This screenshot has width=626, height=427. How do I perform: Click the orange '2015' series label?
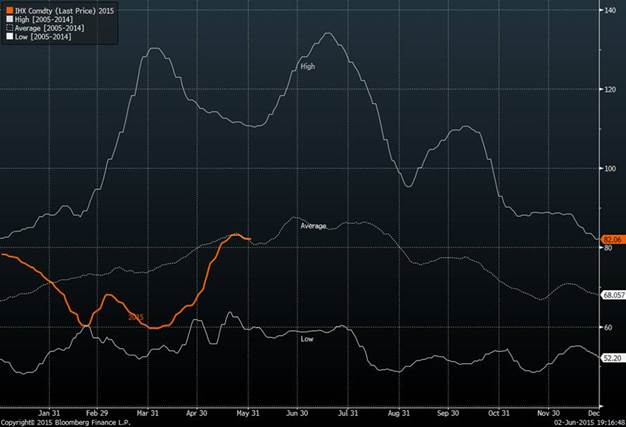click(135, 317)
